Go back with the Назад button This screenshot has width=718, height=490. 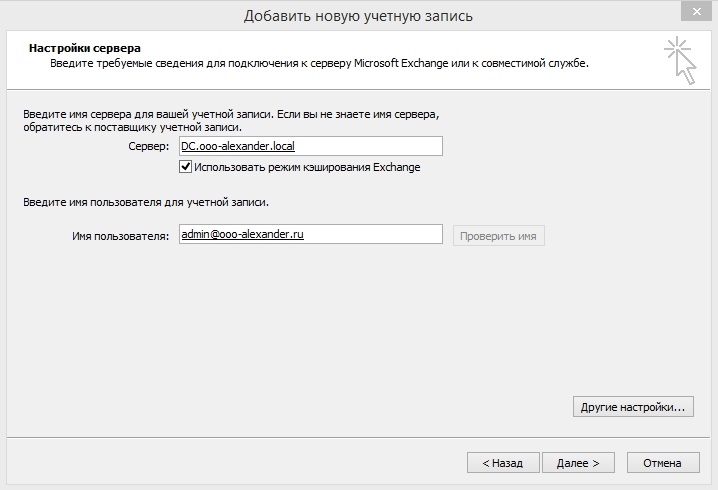[x=503, y=463]
